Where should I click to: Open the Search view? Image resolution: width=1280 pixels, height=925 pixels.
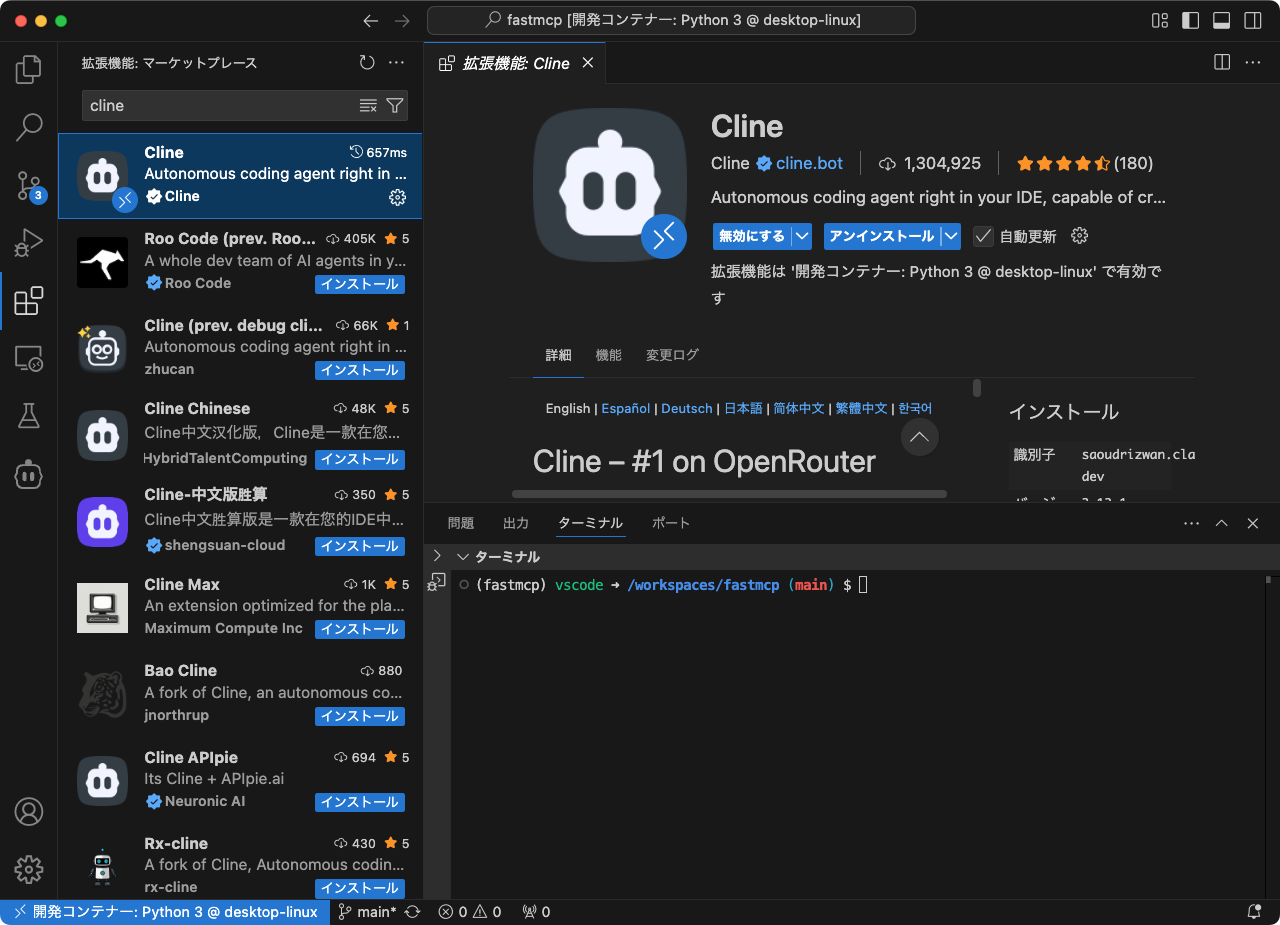[28, 127]
